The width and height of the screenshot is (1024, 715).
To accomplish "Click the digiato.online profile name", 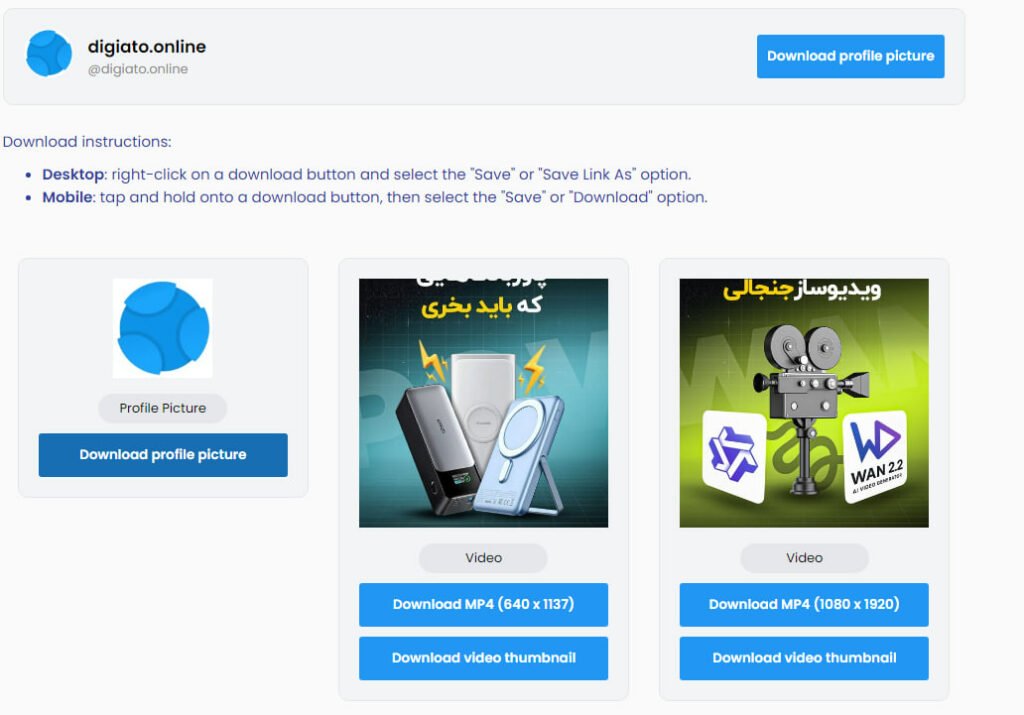I will (x=147, y=46).
